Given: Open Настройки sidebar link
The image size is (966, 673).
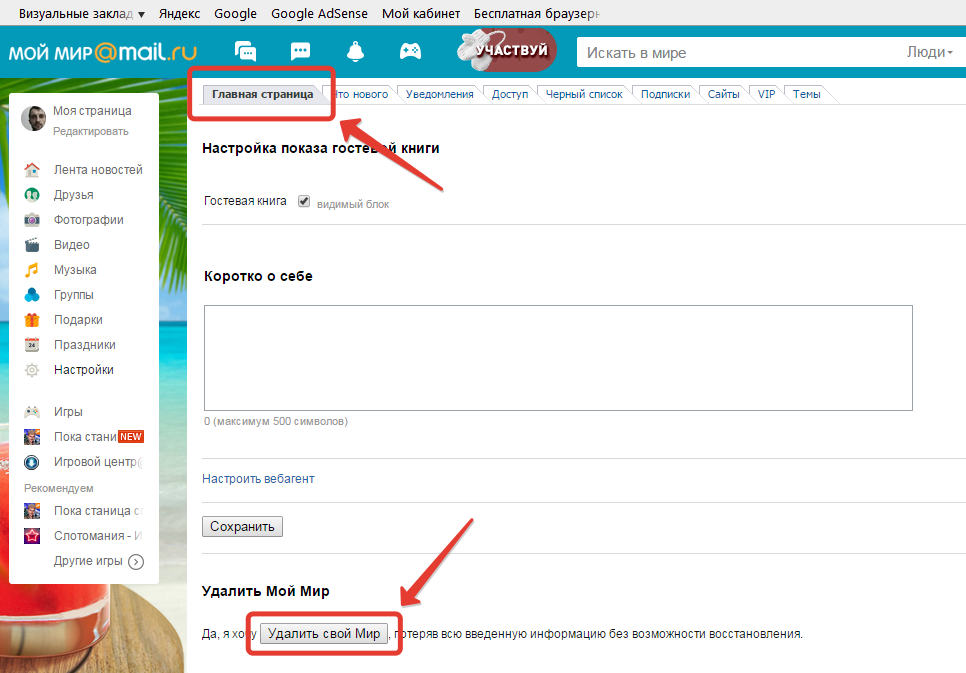Looking at the screenshot, I should [x=84, y=370].
